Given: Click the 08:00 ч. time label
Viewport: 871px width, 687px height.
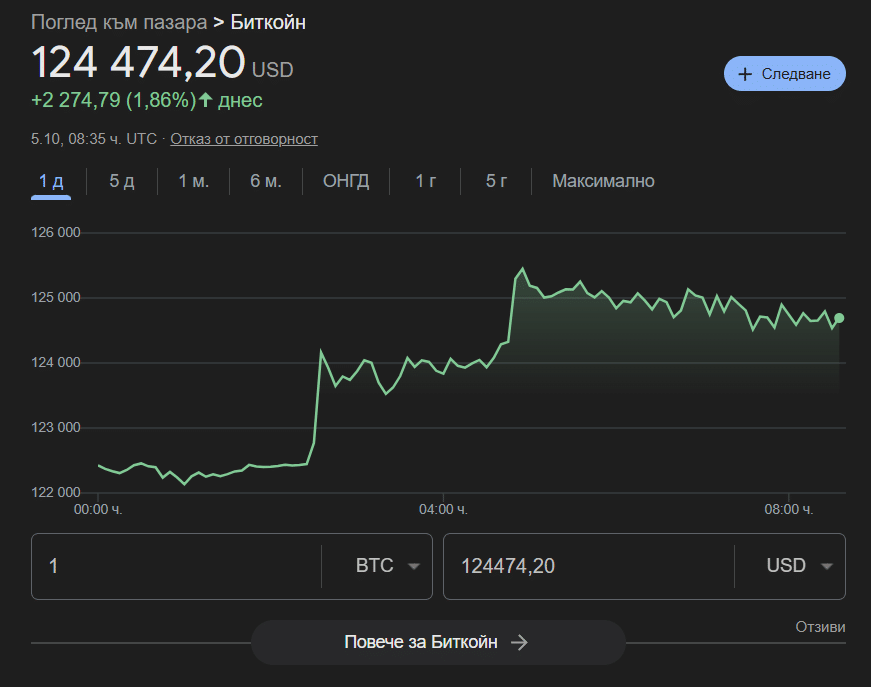Looking at the screenshot, I should coord(789,509).
